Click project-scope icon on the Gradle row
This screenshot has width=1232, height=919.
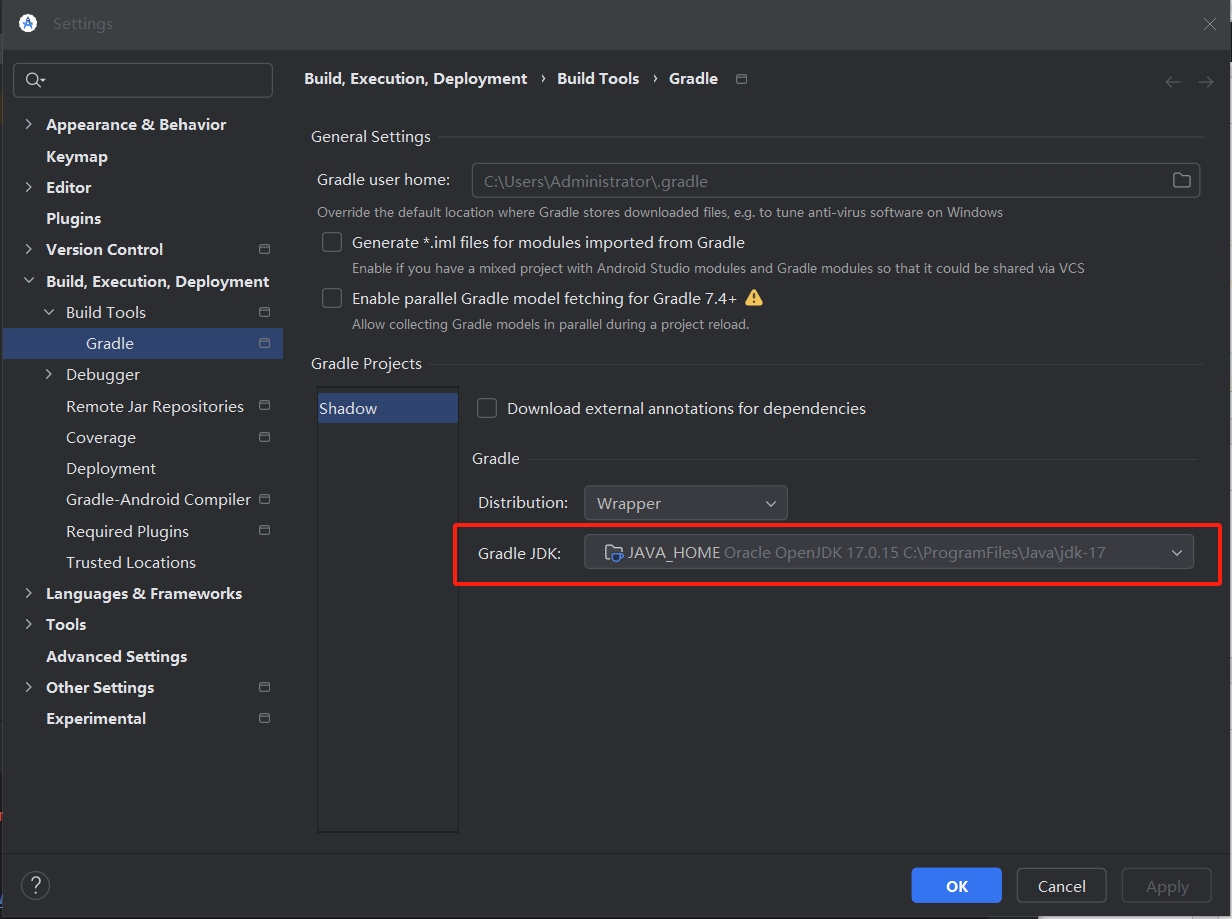(264, 343)
